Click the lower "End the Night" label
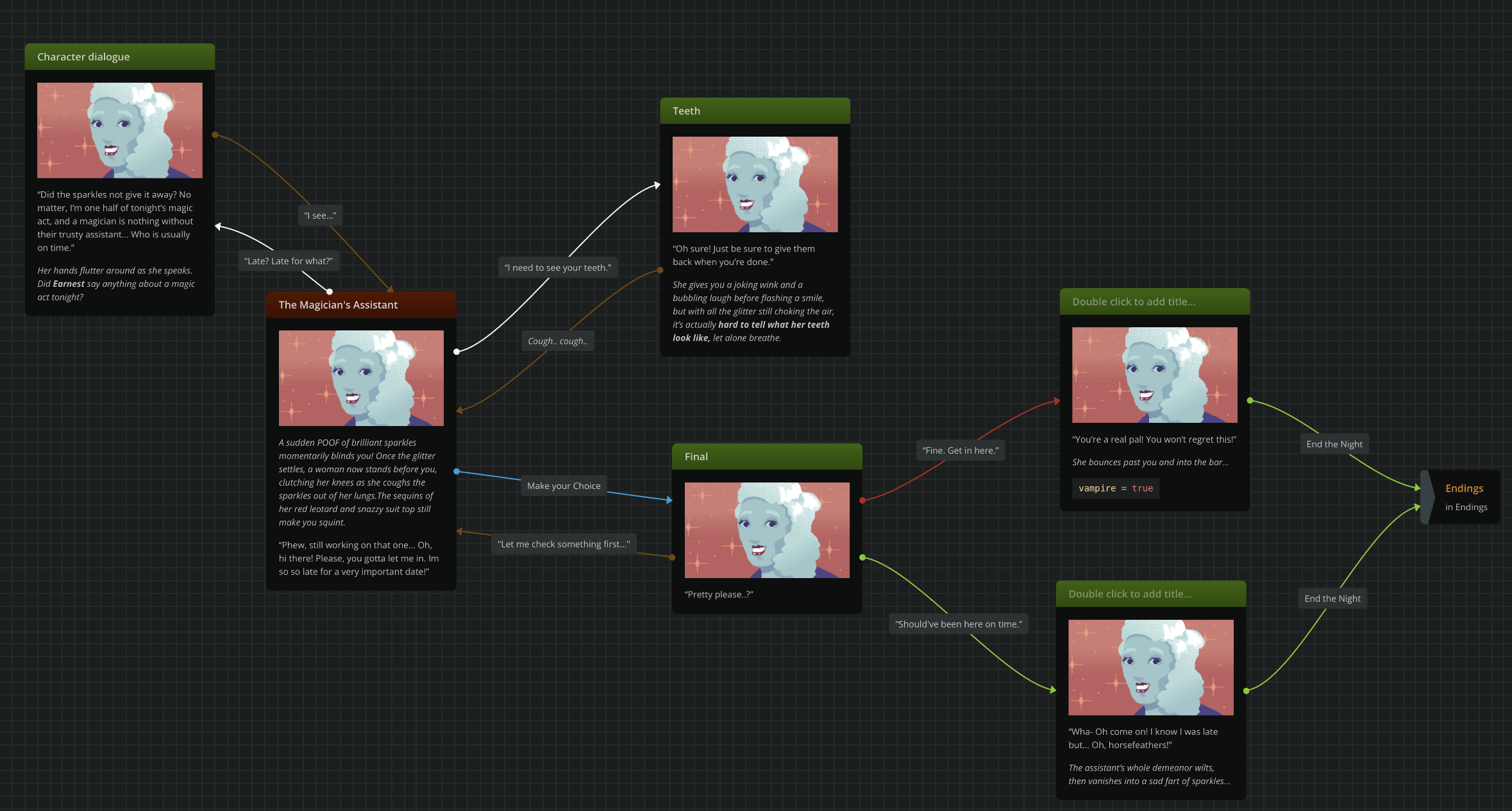The height and width of the screenshot is (811, 1512). (1332, 599)
